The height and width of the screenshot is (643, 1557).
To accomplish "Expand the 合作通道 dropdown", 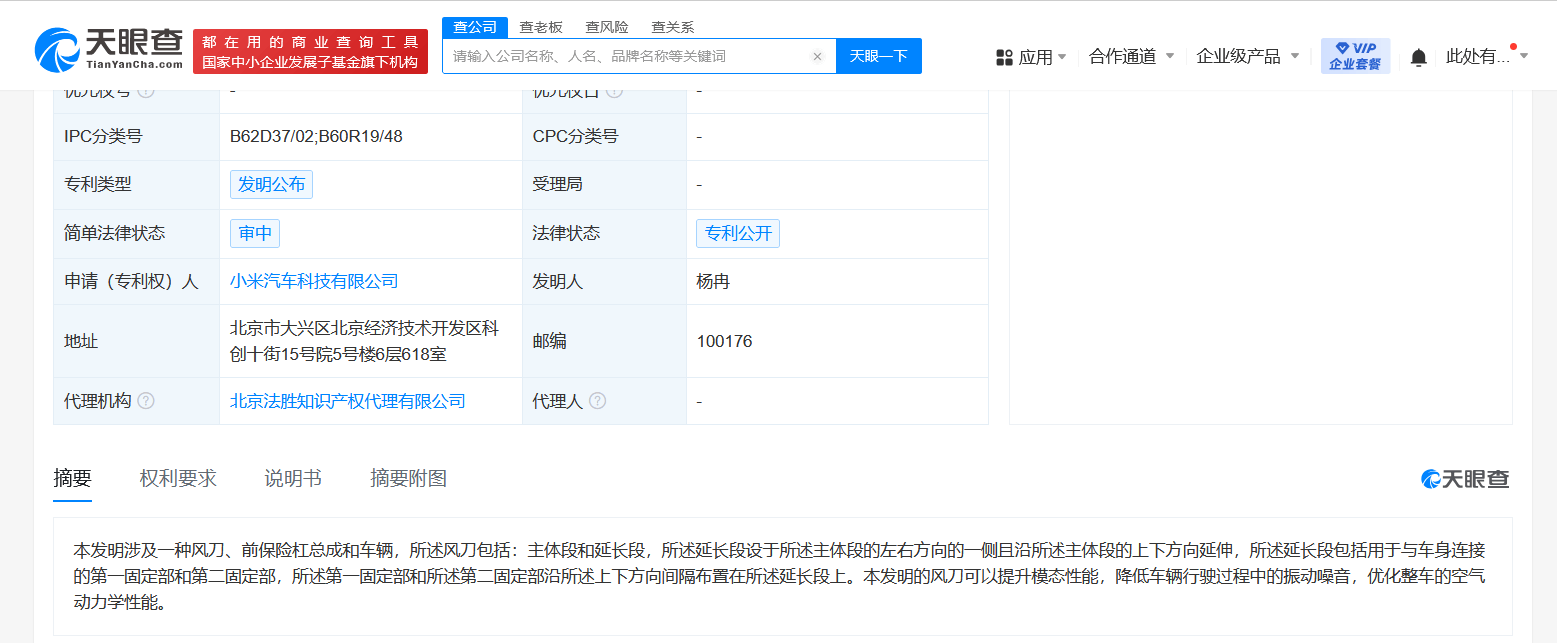I will click(x=1131, y=56).
